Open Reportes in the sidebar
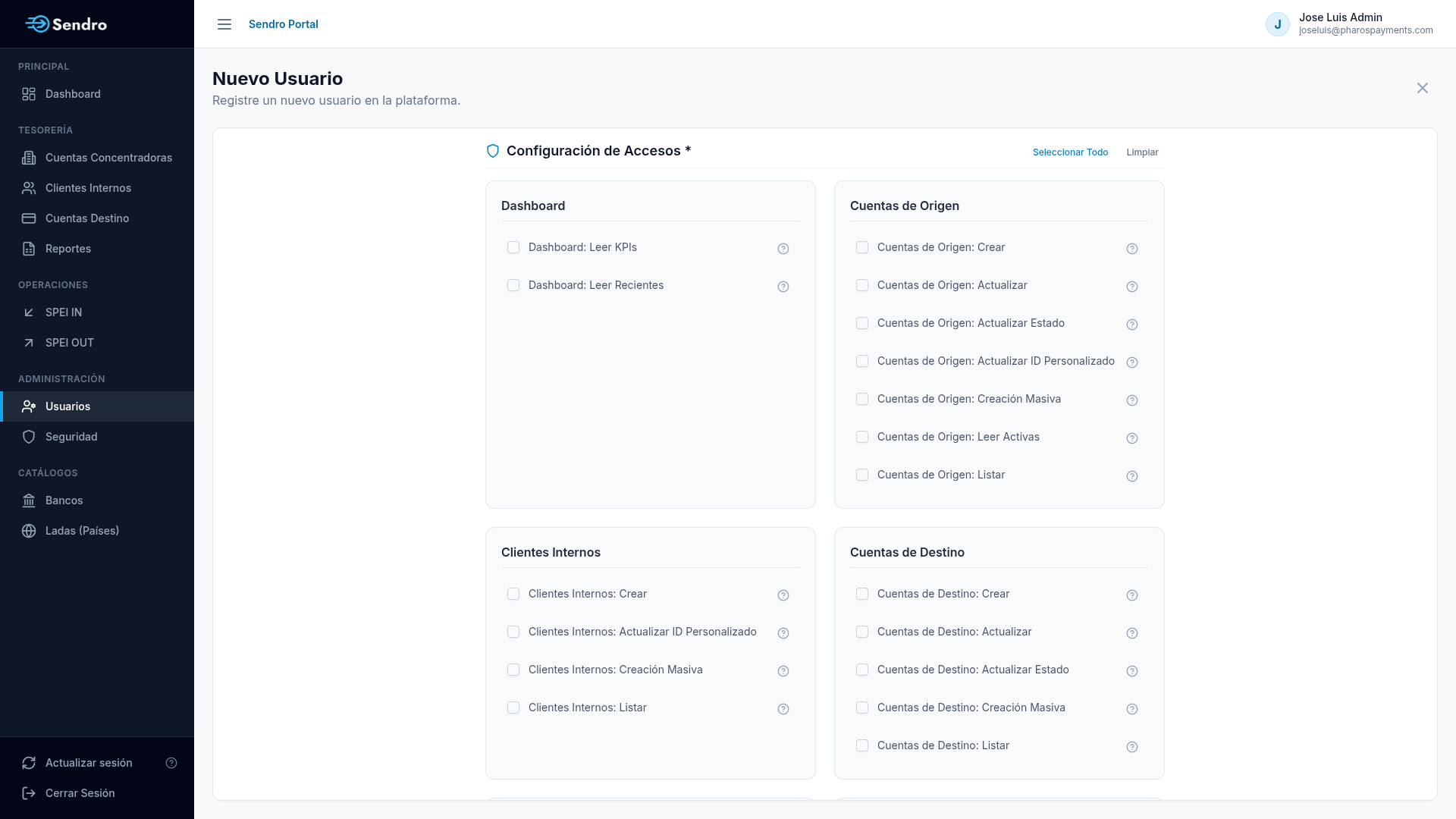Viewport: 1456px width, 819px height. coord(97,249)
